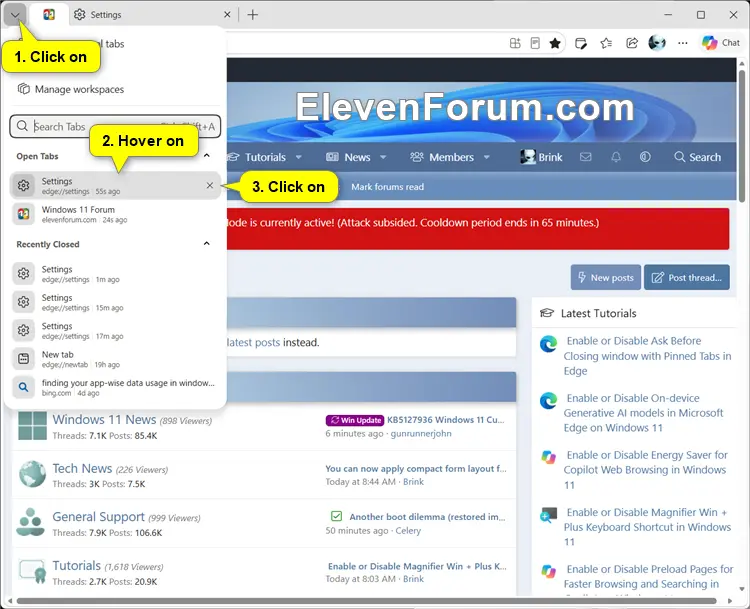The width and height of the screenshot is (750, 609).
Task: Open tutorial 'Enable or Disable On-device Generative AI models'
Action: (x=644, y=413)
